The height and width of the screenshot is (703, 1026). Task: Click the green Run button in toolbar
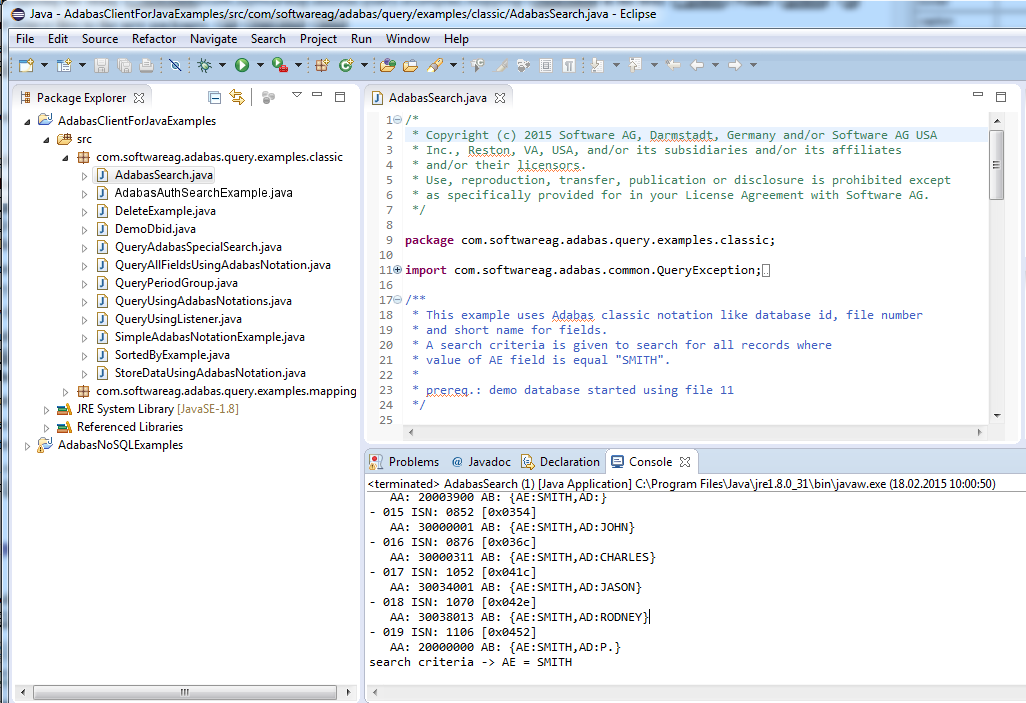[241, 66]
